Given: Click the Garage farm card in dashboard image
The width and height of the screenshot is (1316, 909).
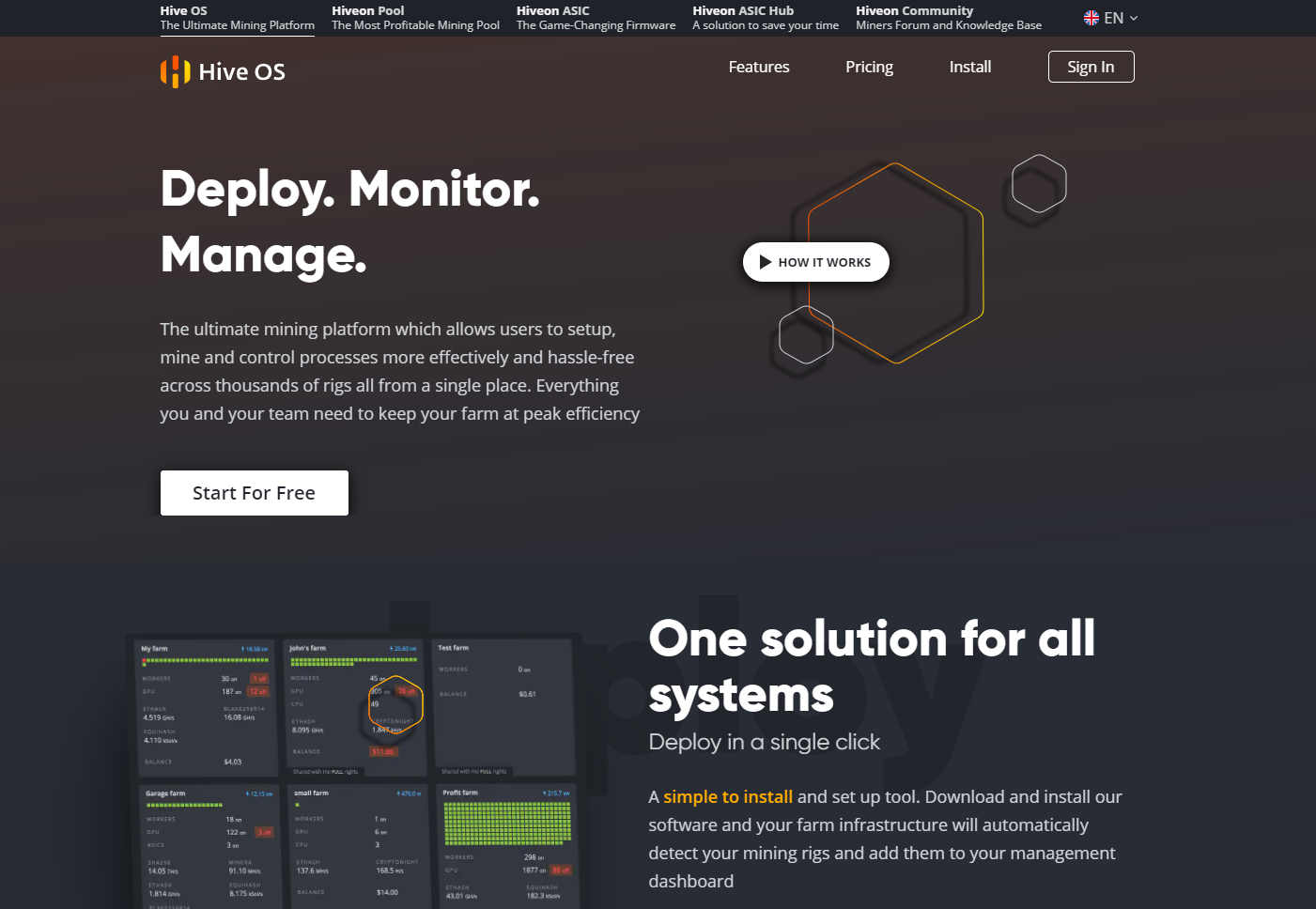Looking at the screenshot, I should tap(208, 847).
